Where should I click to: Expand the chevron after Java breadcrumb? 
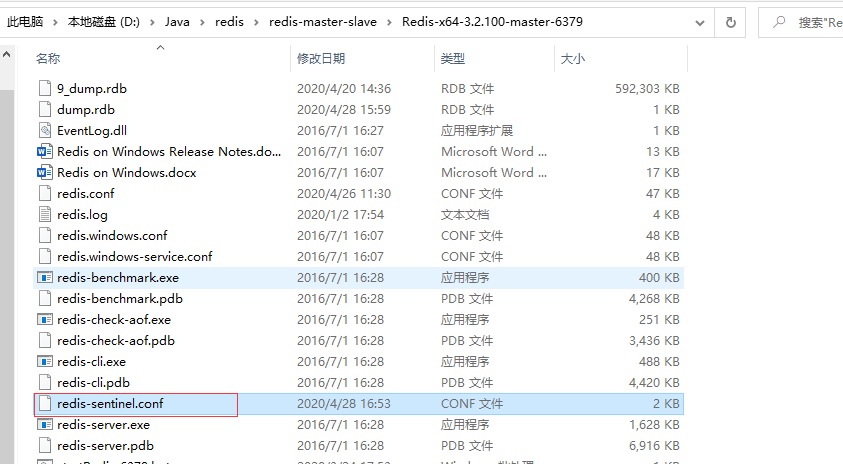[x=202, y=23]
